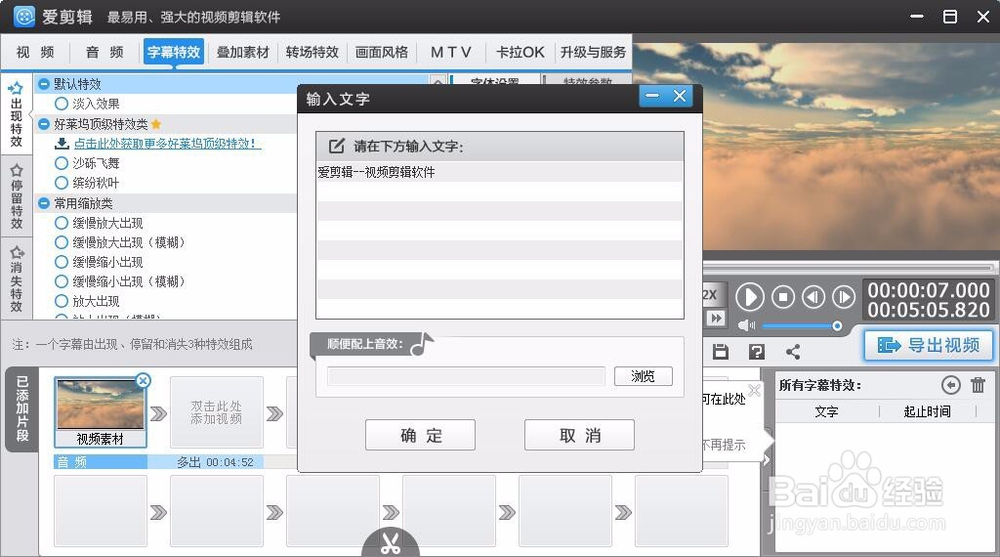This screenshot has height=557, width=1000.
Task: Click the 起止时间 column header
Action: tap(927, 412)
